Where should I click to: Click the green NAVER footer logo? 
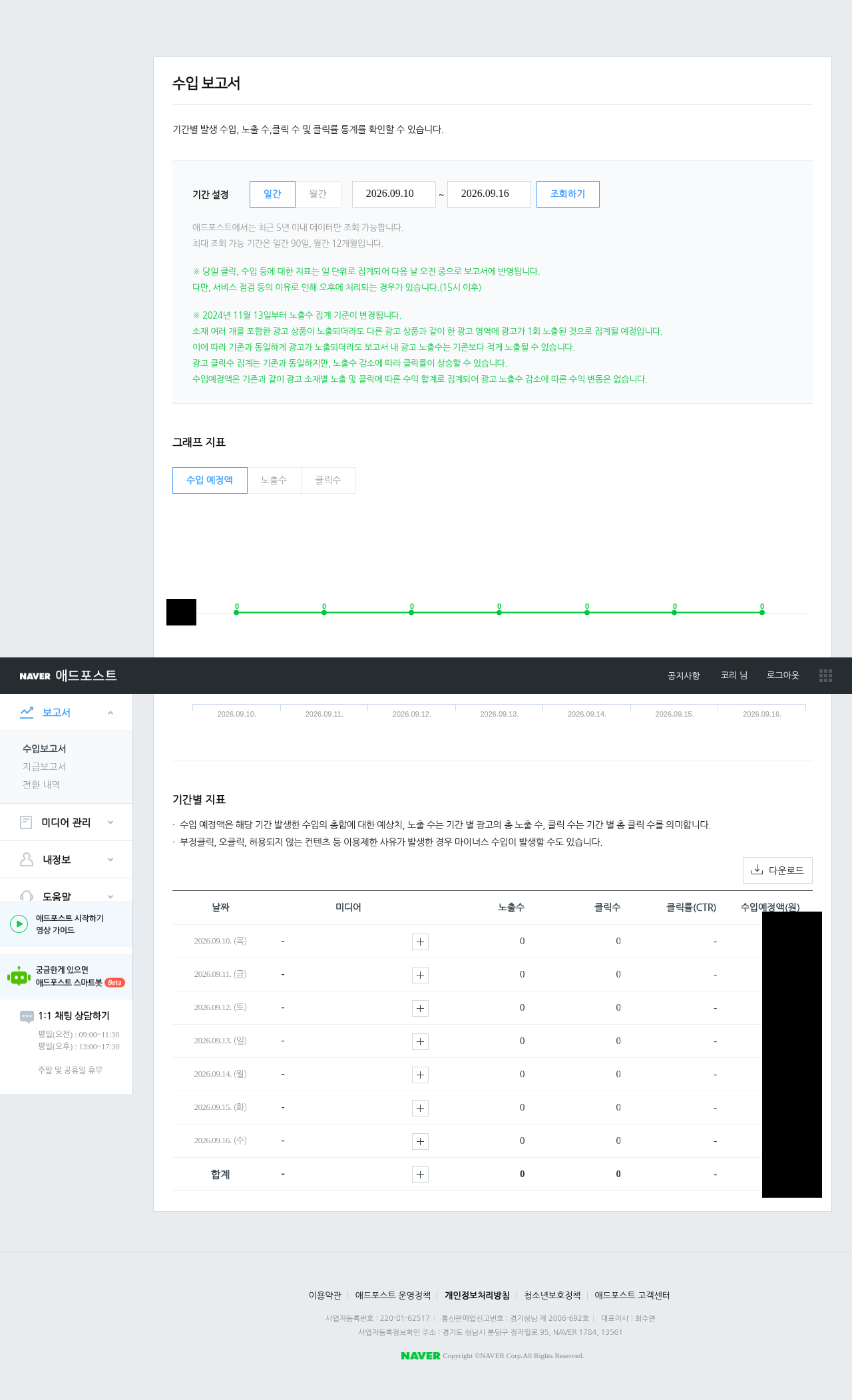coord(421,1355)
